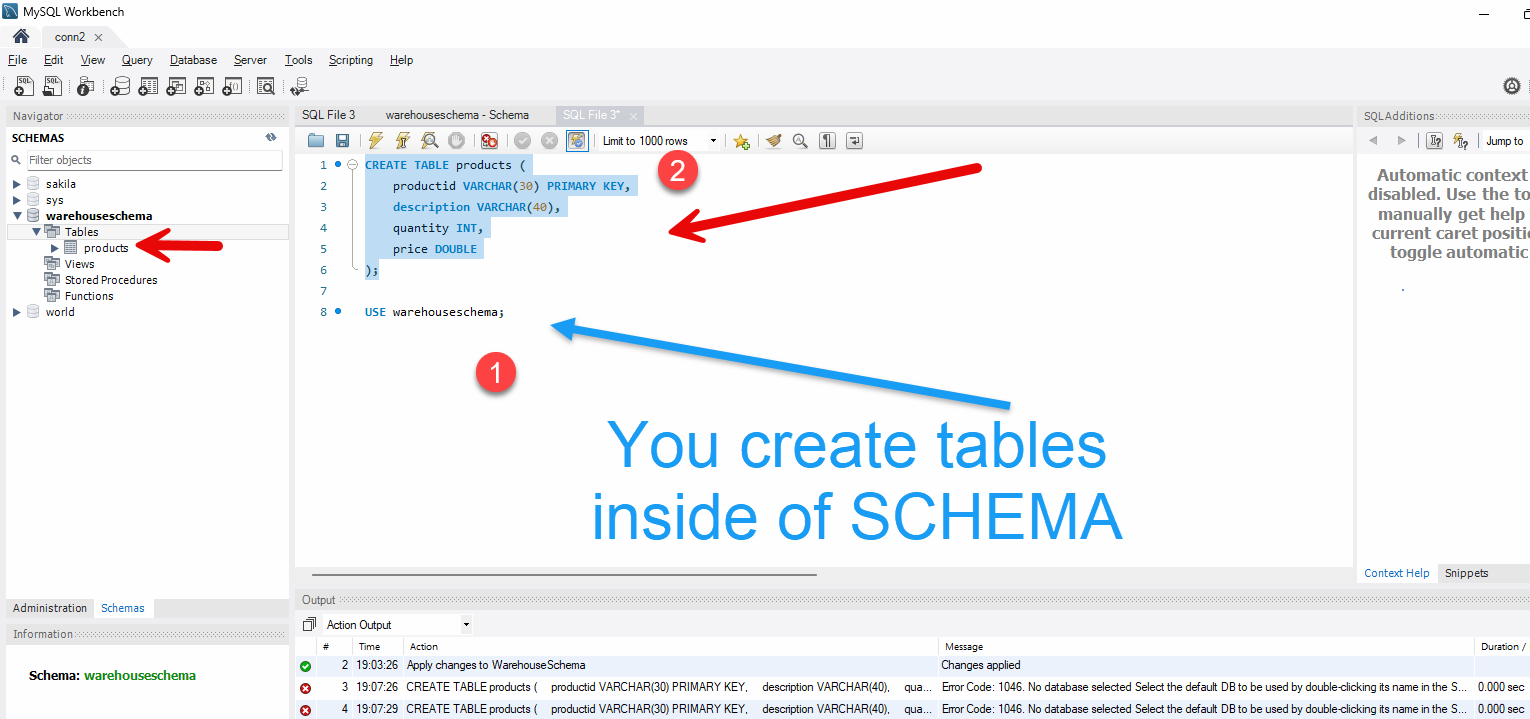Open the Workbench home screen icon
This screenshot has height=719, width=1530.
(x=20, y=36)
